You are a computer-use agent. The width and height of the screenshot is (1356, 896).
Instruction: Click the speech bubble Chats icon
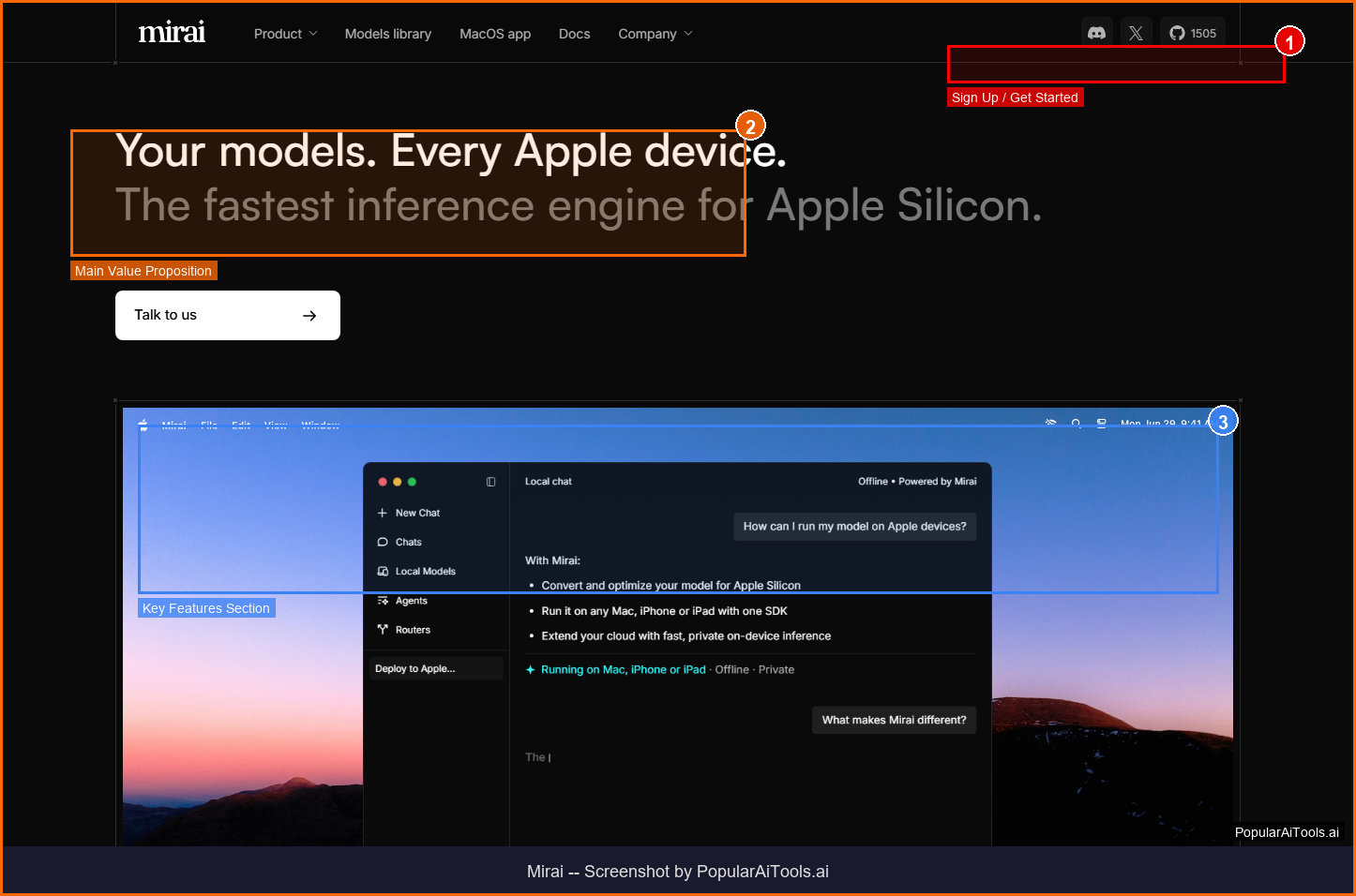(x=383, y=542)
